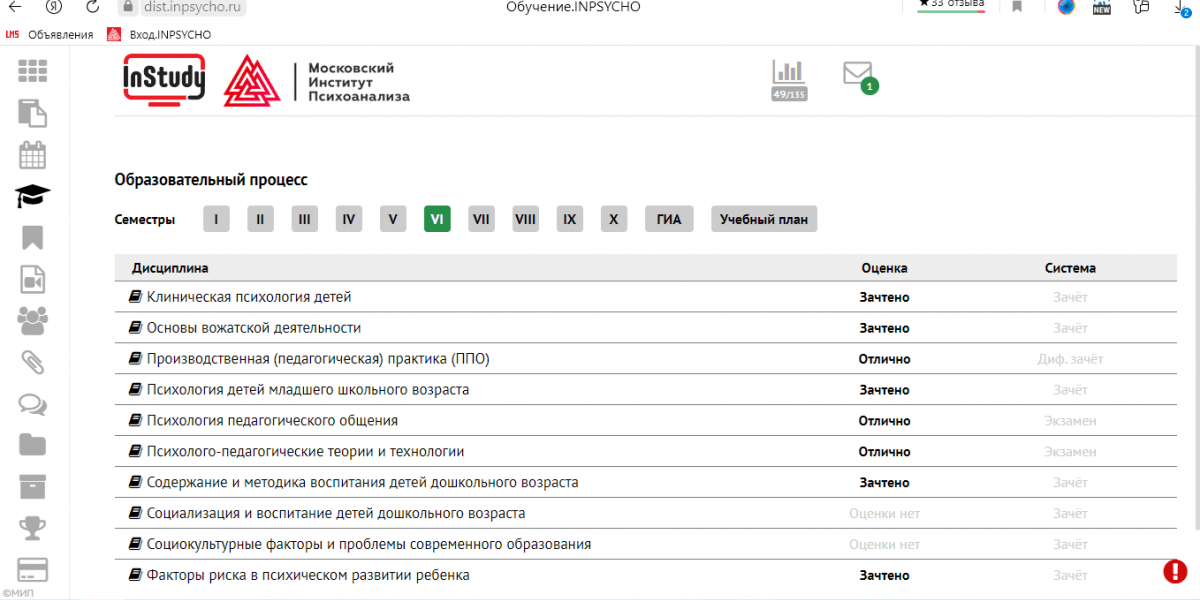Image resolution: width=1200 pixels, height=600 pixels.
Task: Open the grid menu icon in sidebar
Action: [x=32, y=72]
